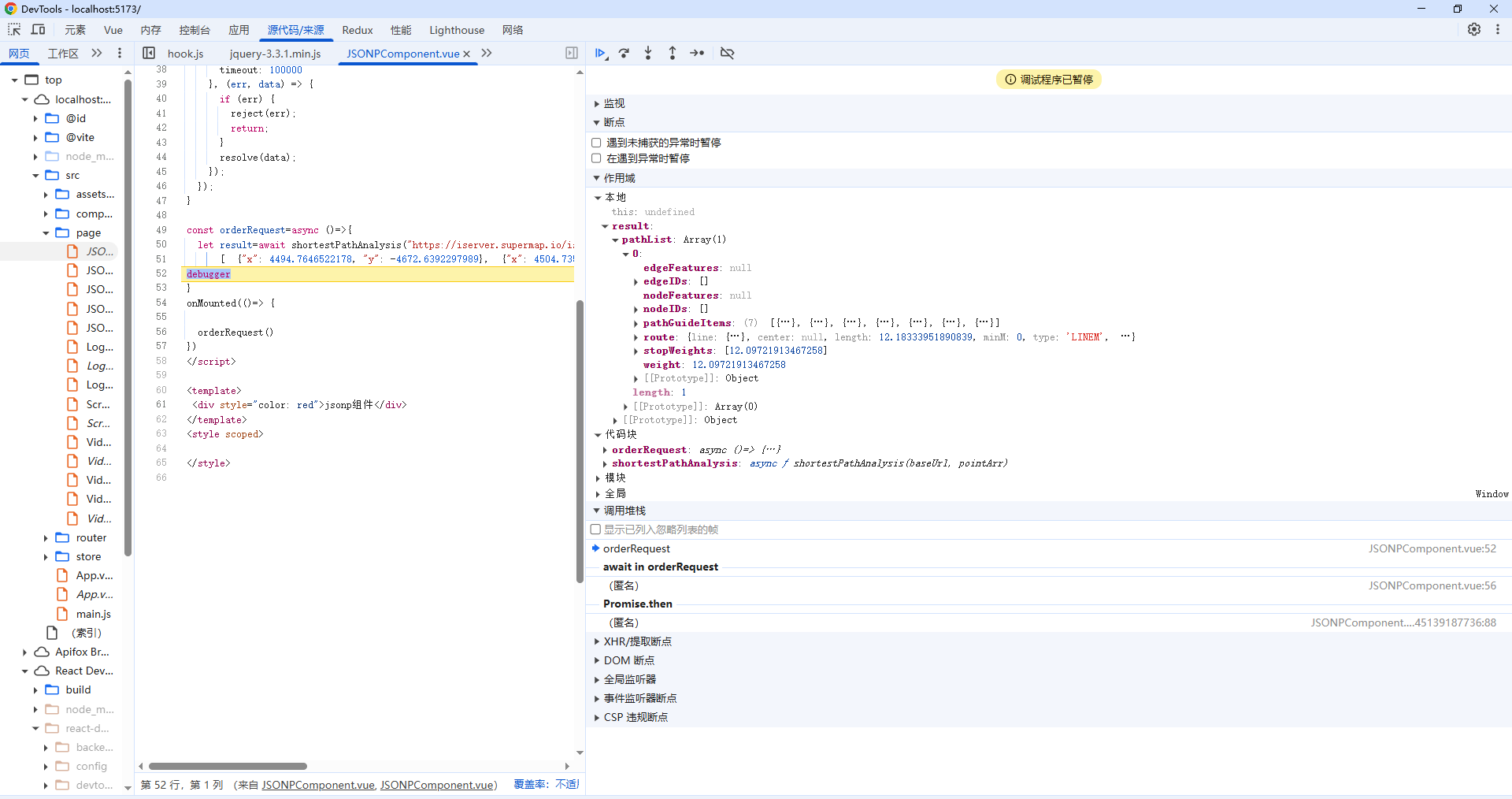Open the 网络 Network tab

click(513, 30)
